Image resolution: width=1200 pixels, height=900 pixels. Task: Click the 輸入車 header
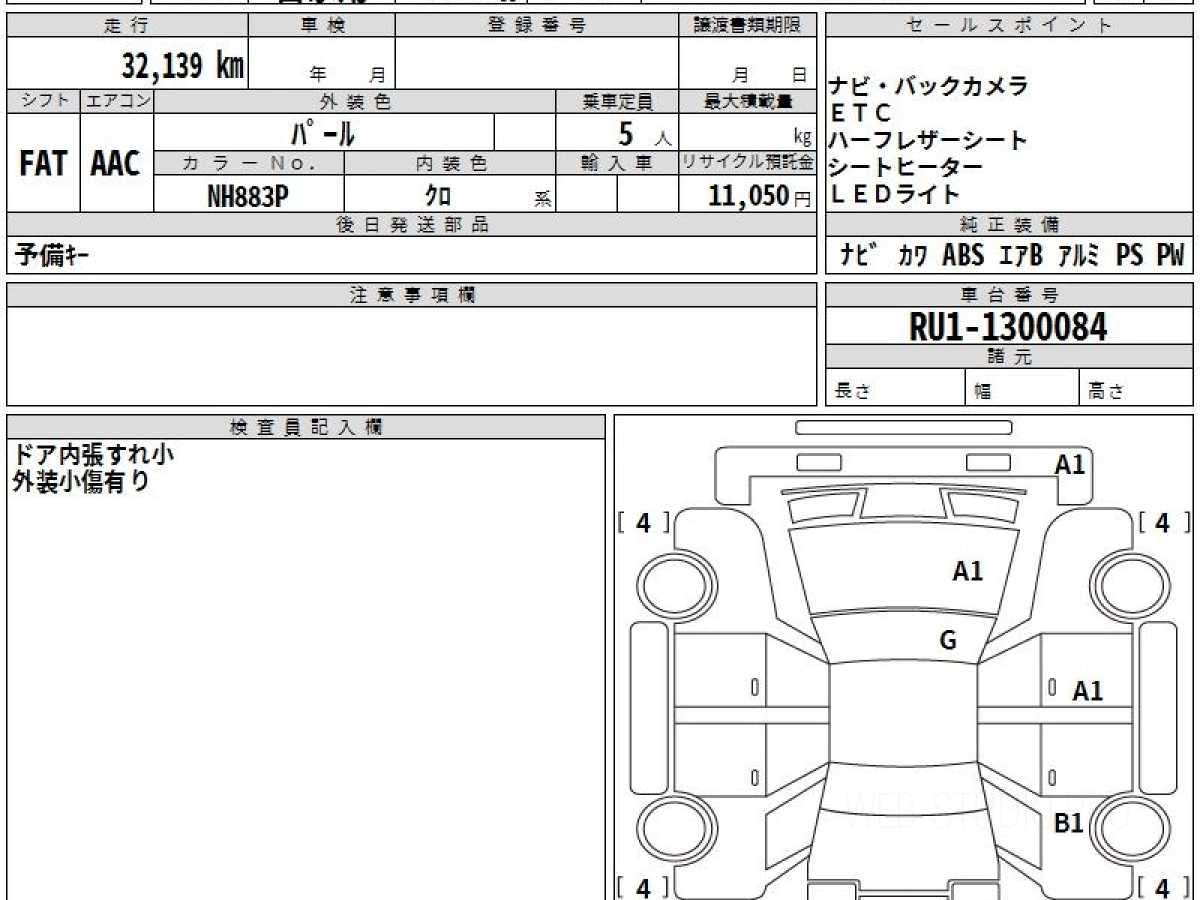point(617,163)
